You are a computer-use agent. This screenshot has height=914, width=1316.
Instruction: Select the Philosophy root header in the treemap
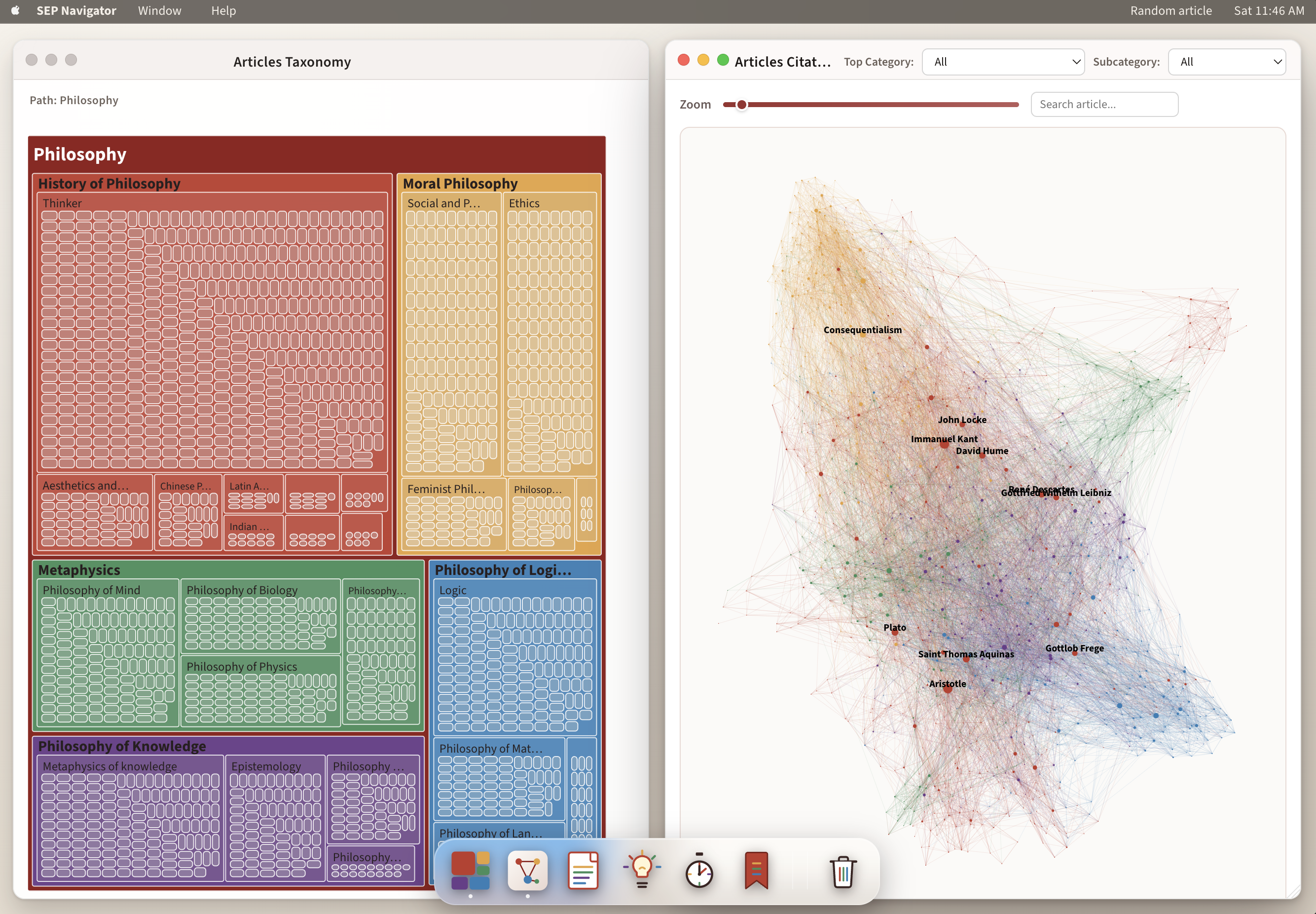[x=80, y=154]
